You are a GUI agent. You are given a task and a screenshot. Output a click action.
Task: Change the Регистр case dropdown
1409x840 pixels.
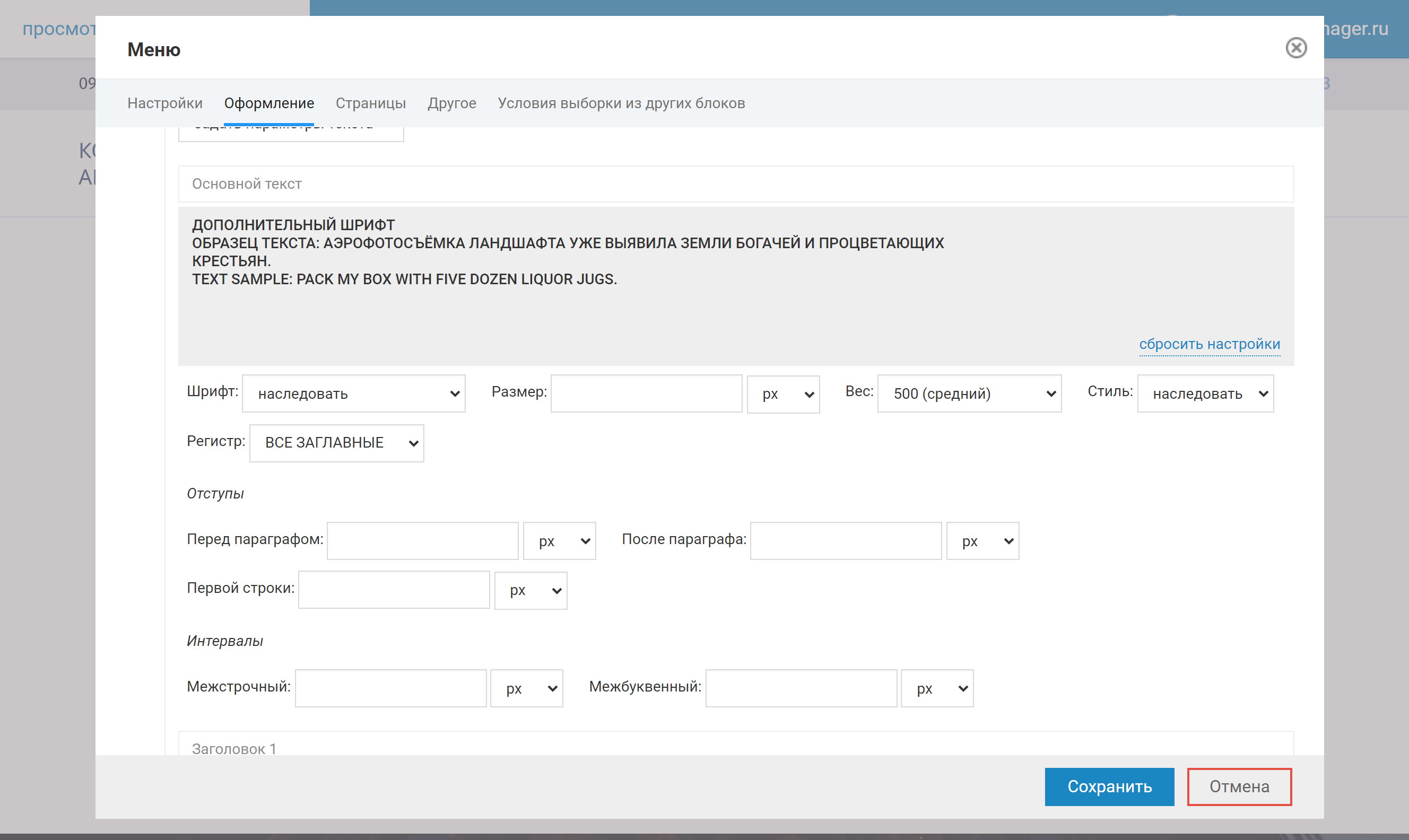[x=336, y=443]
